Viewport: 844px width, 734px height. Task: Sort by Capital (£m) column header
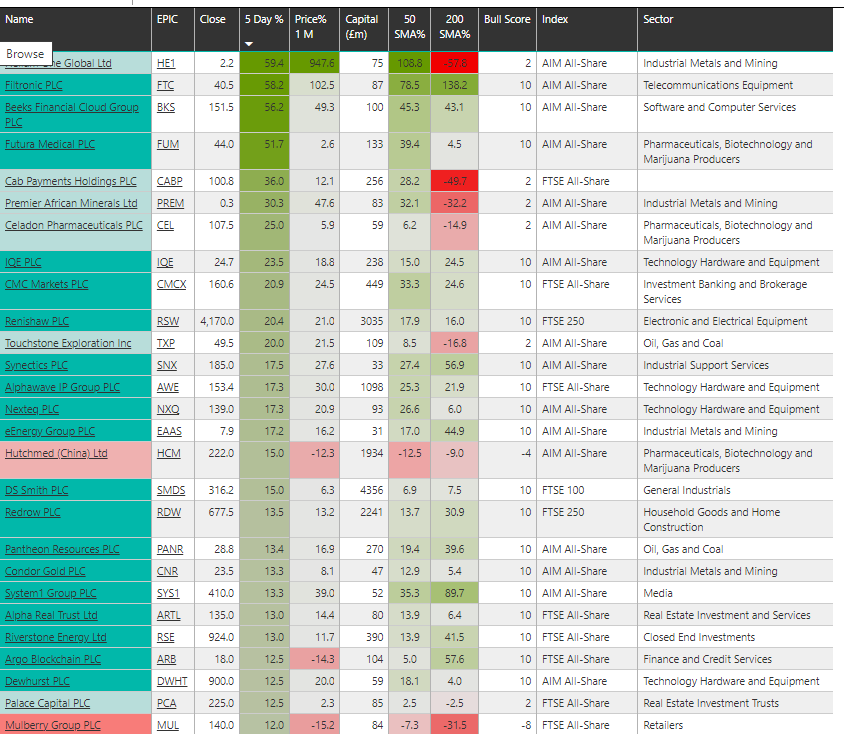[362, 27]
